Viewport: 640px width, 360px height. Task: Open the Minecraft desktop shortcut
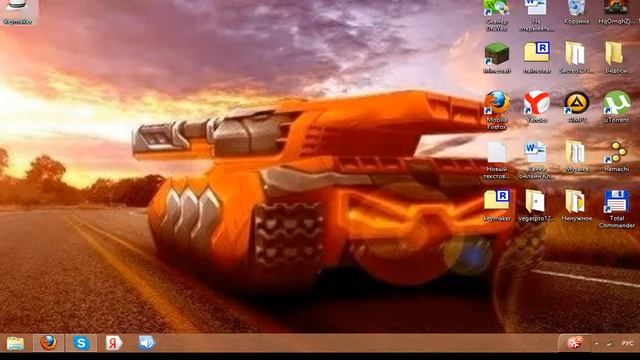(x=496, y=58)
